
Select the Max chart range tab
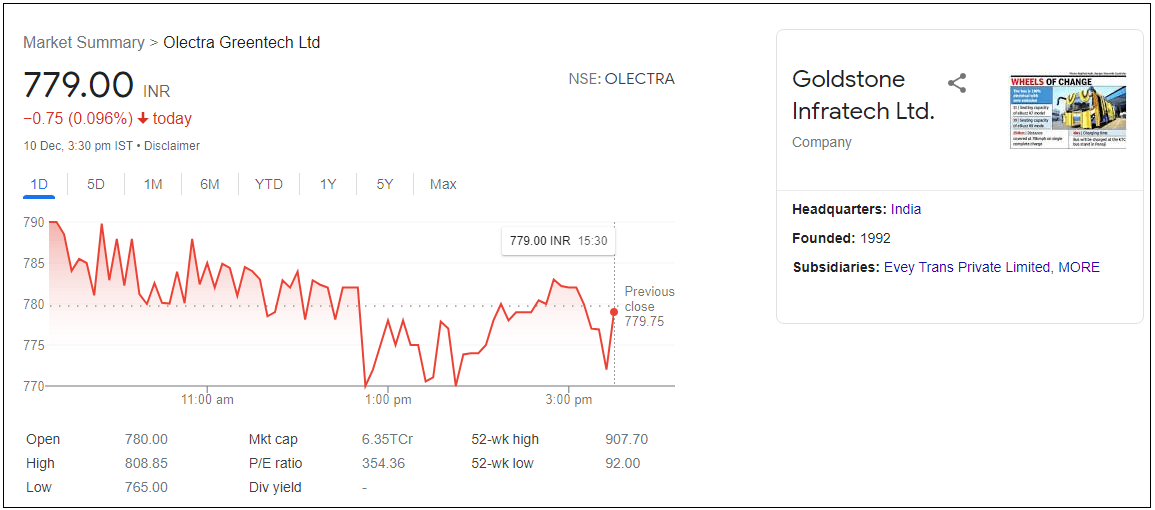tap(443, 184)
